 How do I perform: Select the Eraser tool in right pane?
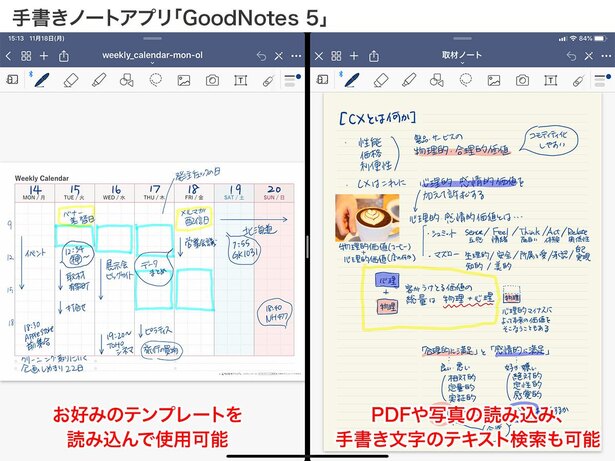(381, 80)
